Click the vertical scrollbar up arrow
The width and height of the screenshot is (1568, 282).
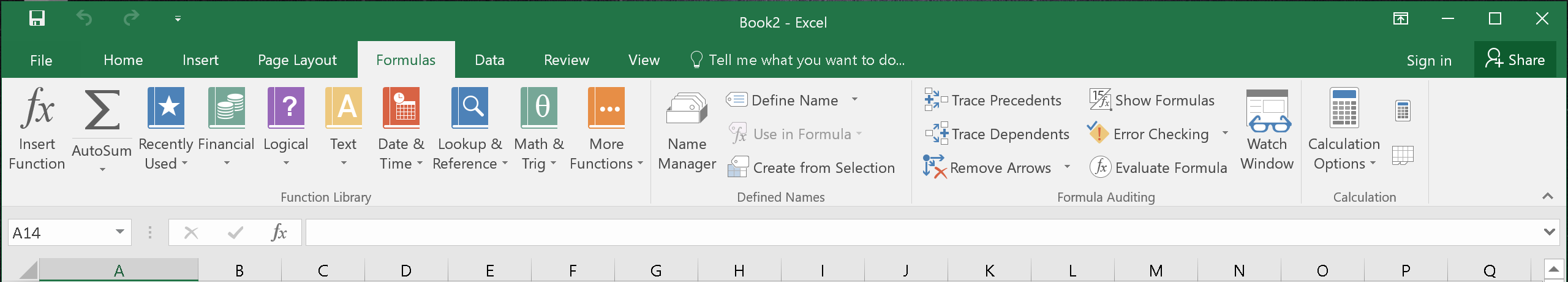coord(1554,269)
